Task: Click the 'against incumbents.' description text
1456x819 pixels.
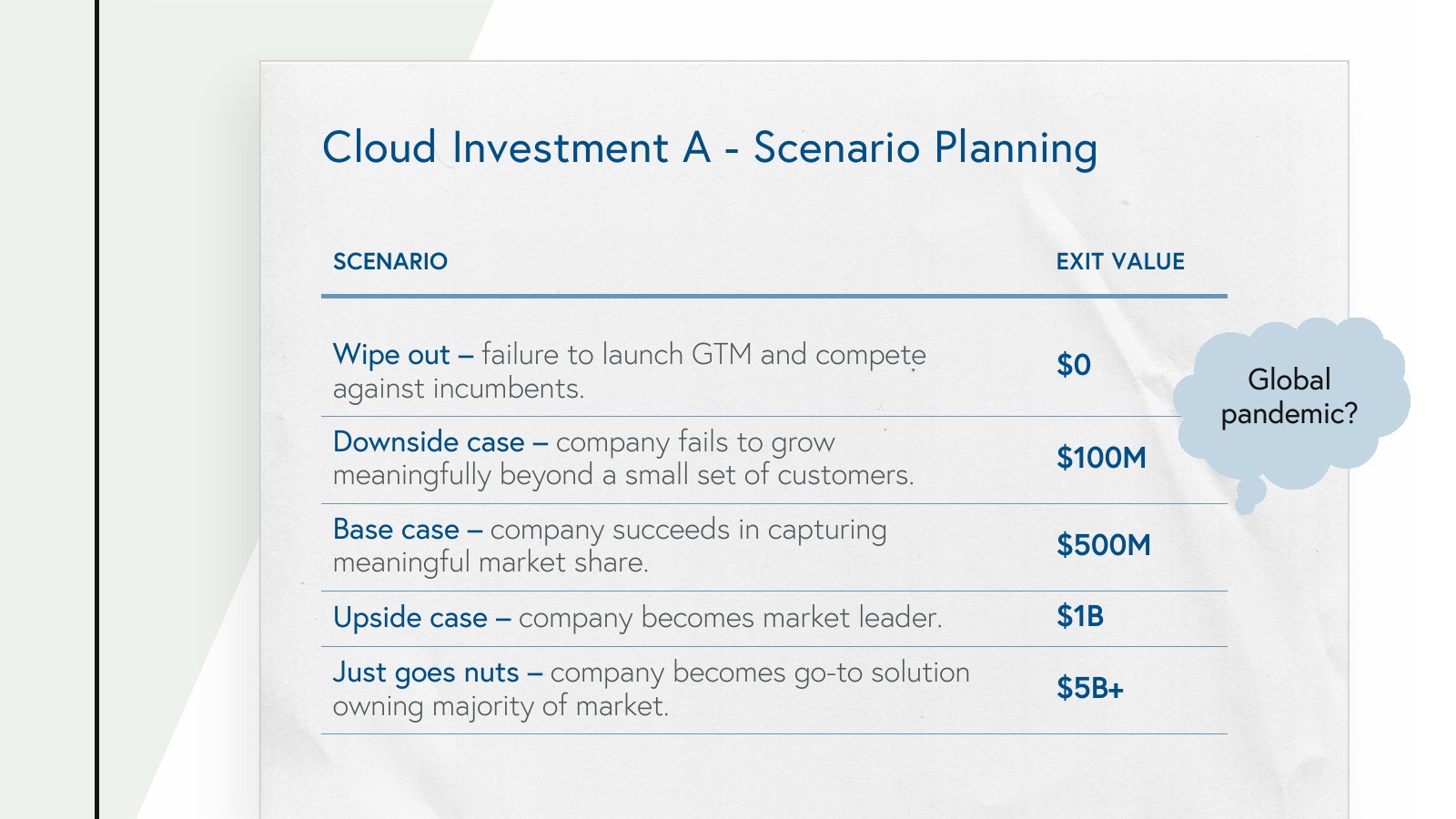Action: pyautogui.click(x=458, y=389)
